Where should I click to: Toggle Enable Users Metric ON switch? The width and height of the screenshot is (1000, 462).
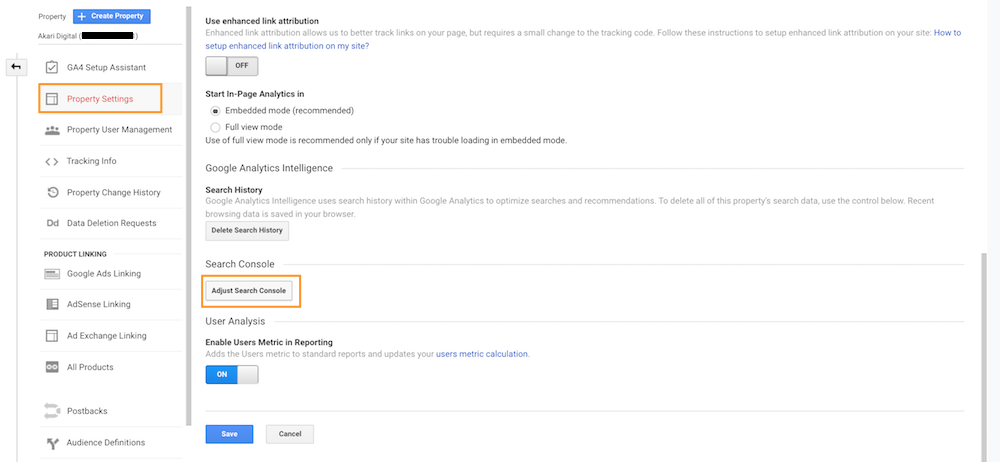pos(232,375)
